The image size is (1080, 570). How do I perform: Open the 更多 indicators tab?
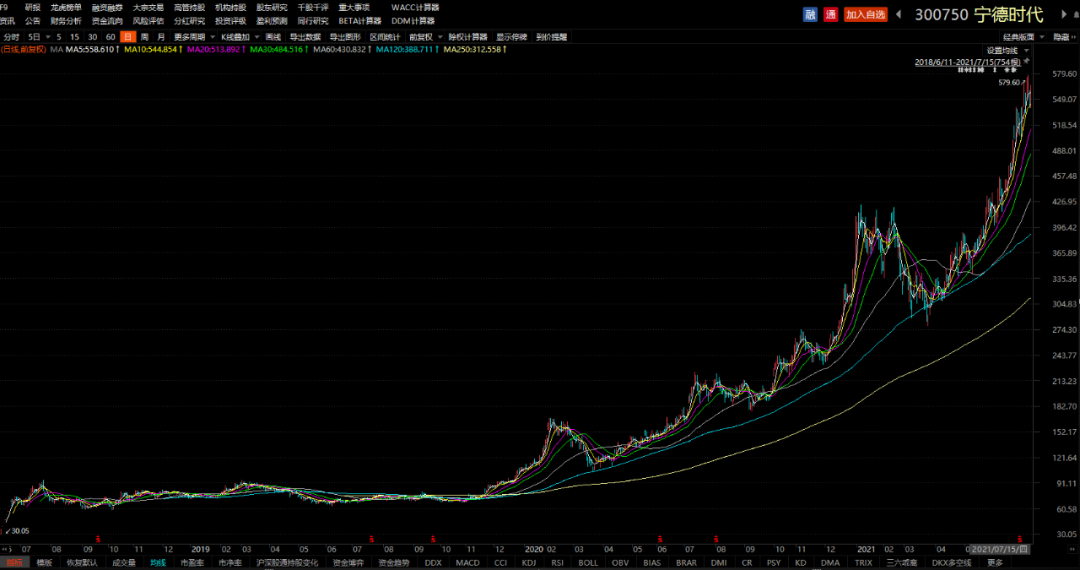(x=995, y=562)
